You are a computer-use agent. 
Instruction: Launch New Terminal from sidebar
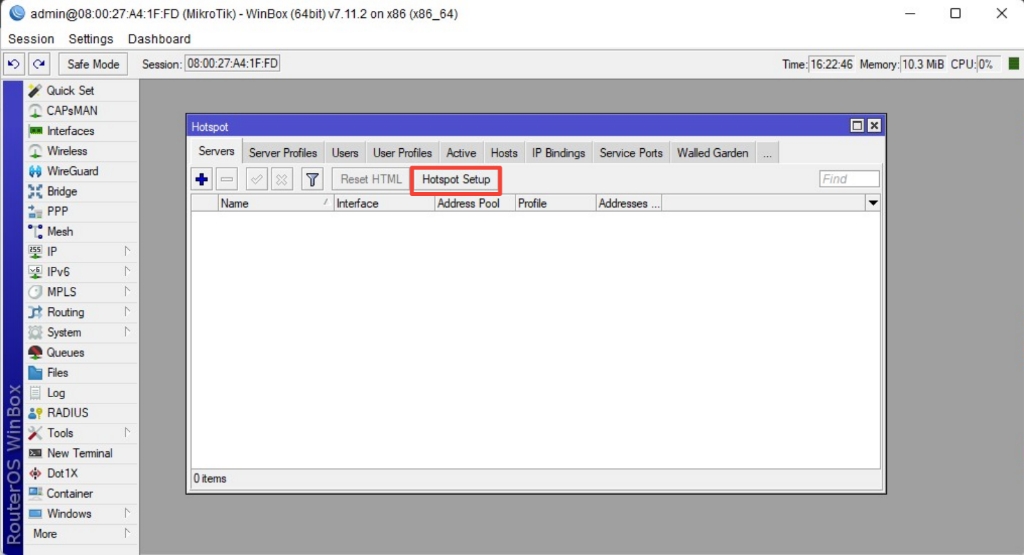coord(79,453)
